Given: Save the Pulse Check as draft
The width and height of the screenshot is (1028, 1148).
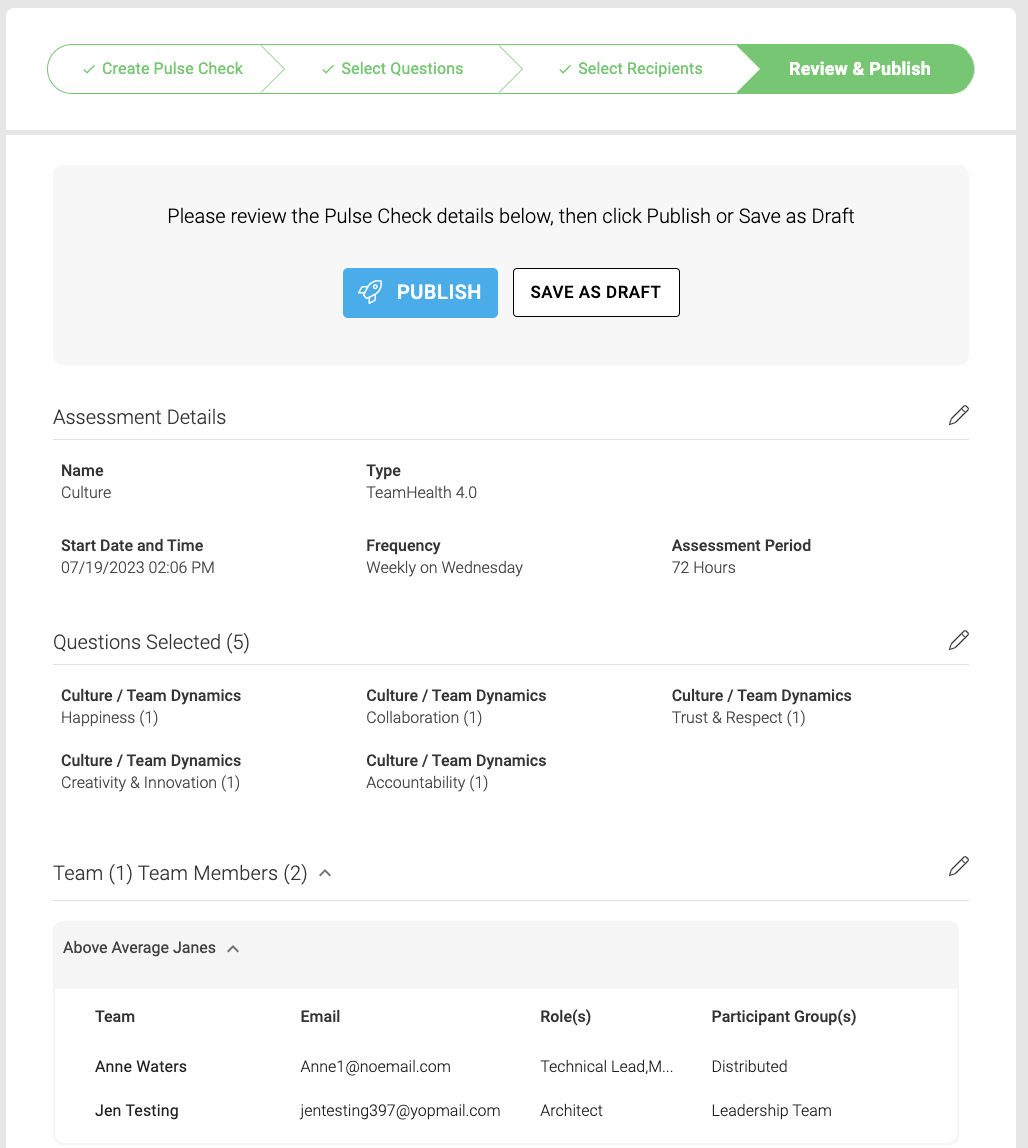Looking at the screenshot, I should (596, 292).
